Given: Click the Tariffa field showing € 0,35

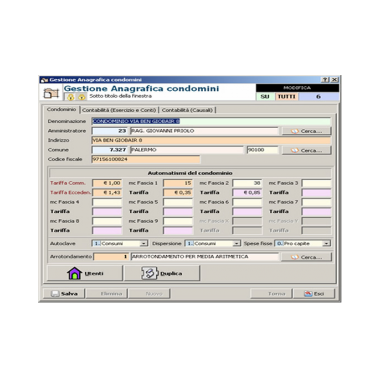Looking at the screenshot, I should tap(178, 192).
